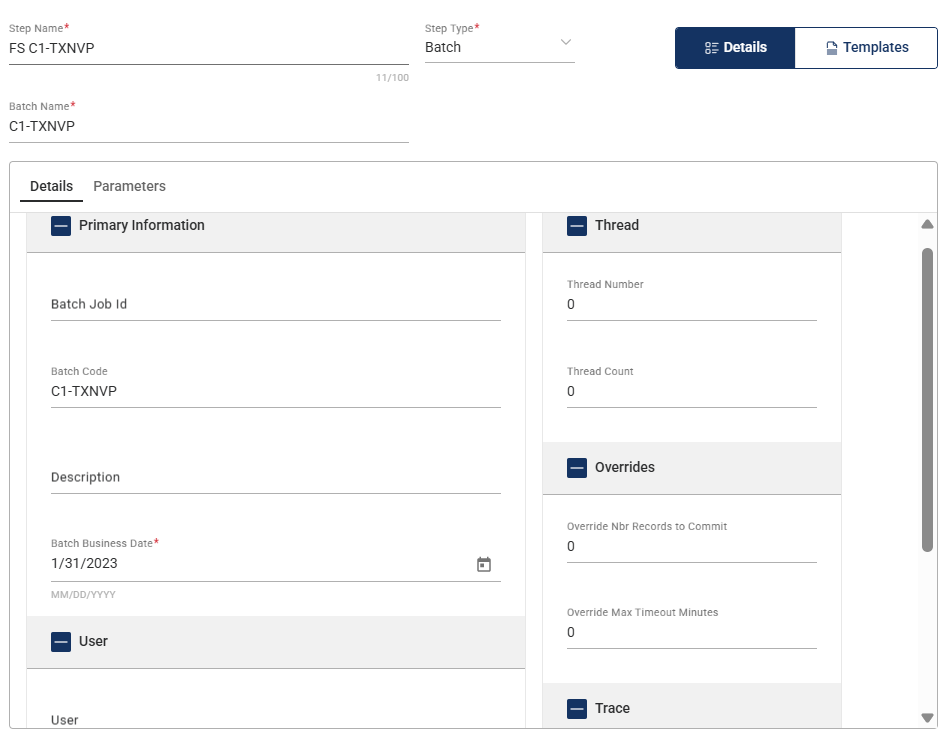The image size is (947, 740).
Task: Click the Batch Code field
Action: tap(275, 391)
